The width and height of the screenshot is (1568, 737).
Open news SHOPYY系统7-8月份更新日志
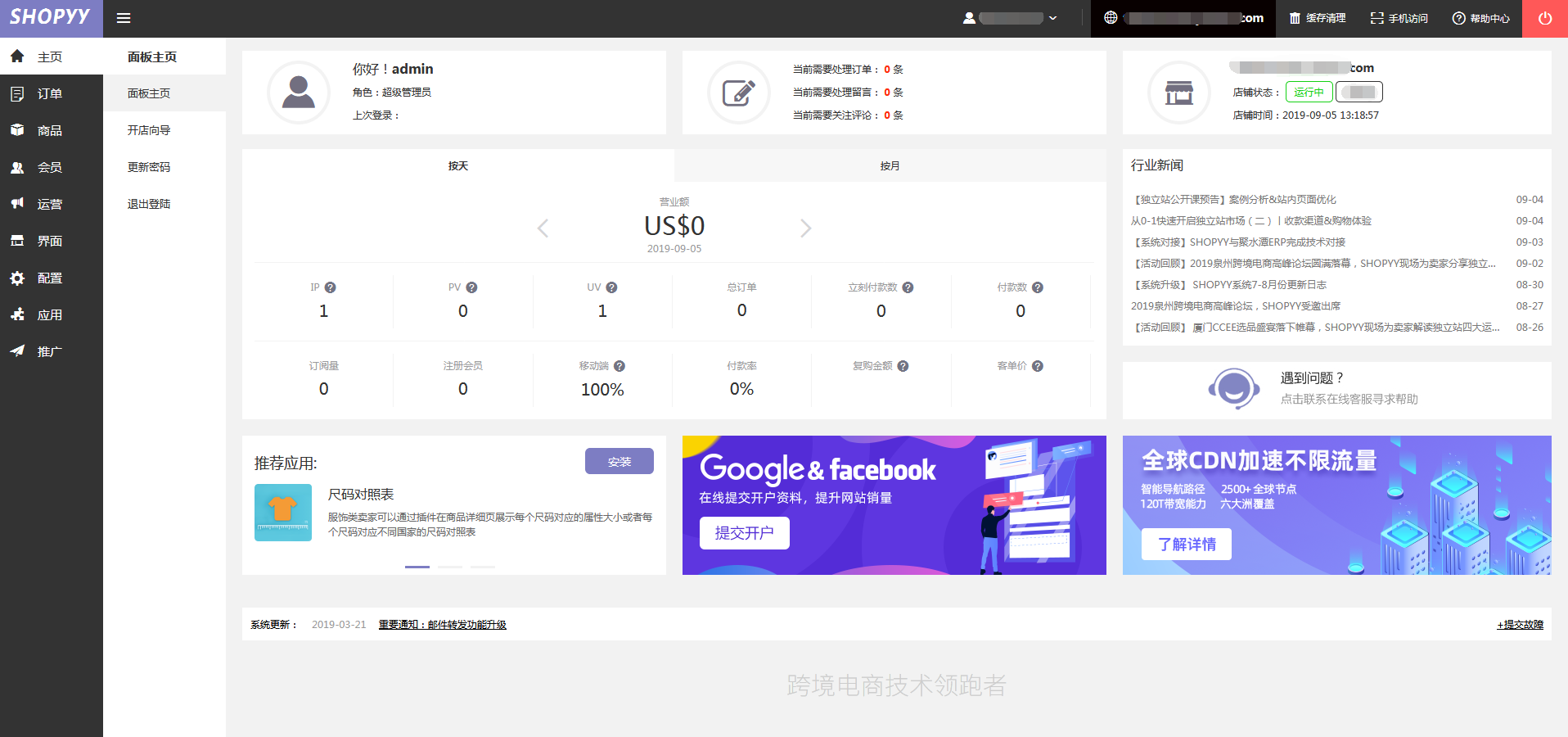pyautogui.click(x=1229, y=285)
